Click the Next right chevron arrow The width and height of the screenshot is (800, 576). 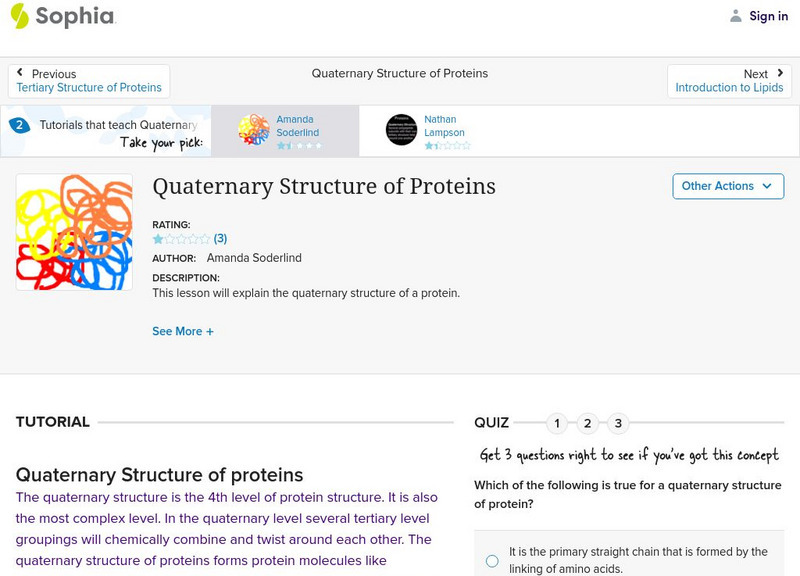(x=780, y=73)
